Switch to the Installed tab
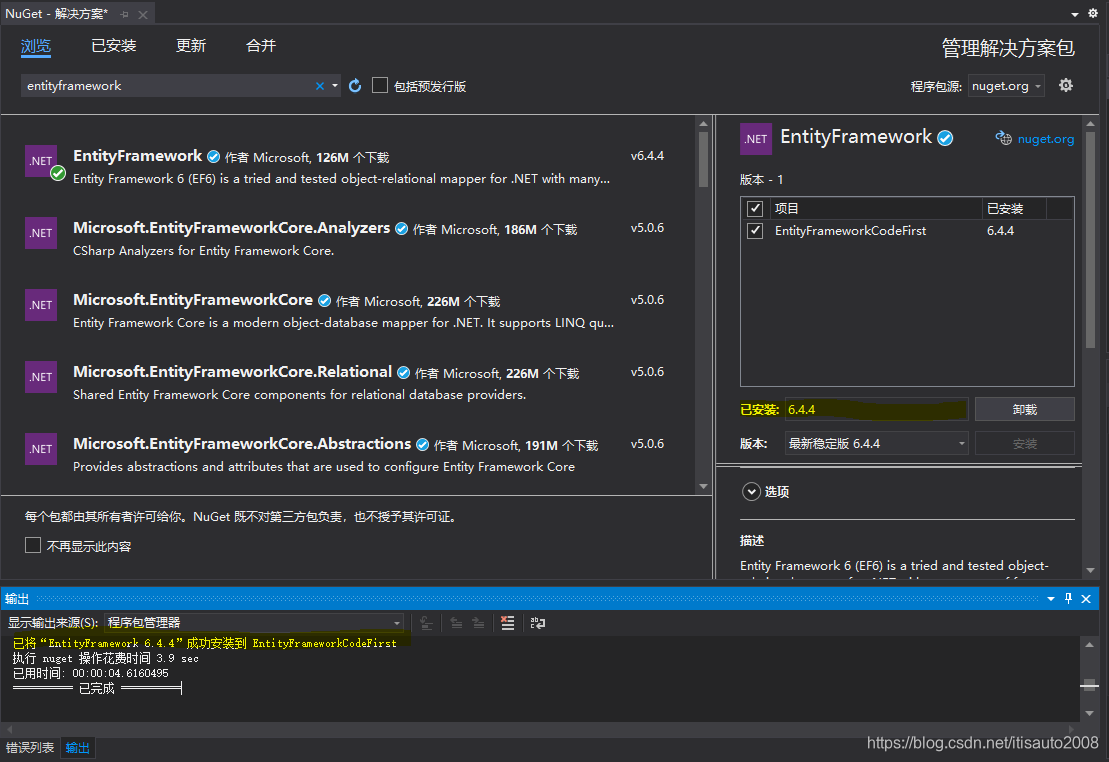Image resolution: width=1109 pixels, height=762 pixels. pos(114,46)
